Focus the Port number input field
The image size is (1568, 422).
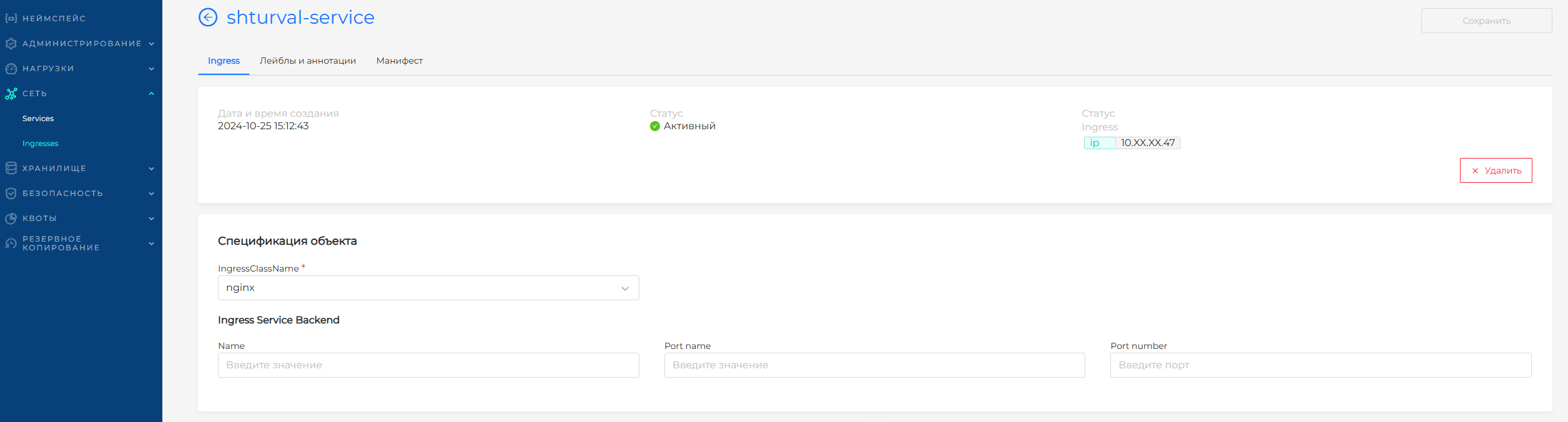(x=1320, y=365)
